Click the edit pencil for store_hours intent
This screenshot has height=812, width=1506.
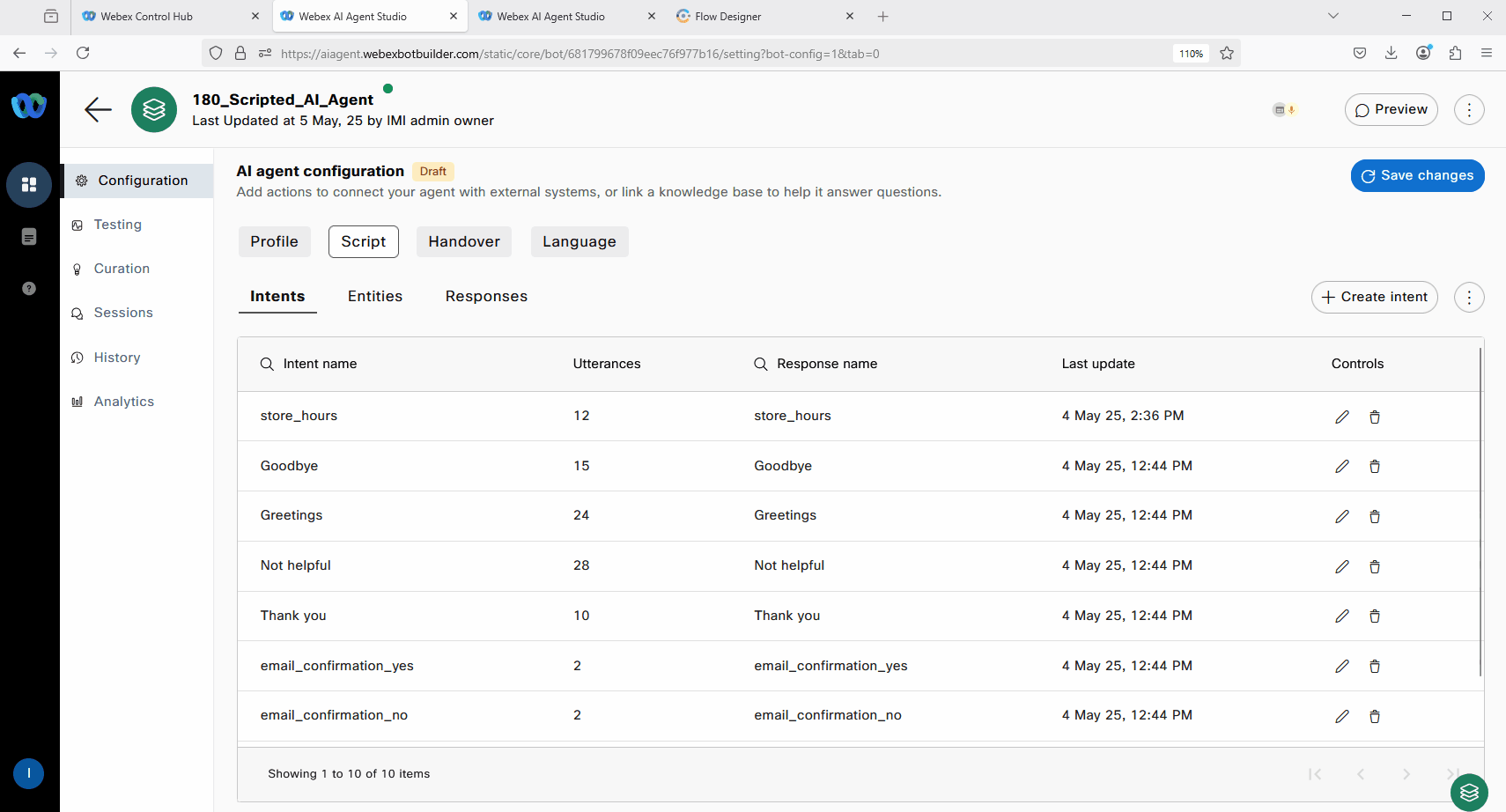pos(1341,417)
